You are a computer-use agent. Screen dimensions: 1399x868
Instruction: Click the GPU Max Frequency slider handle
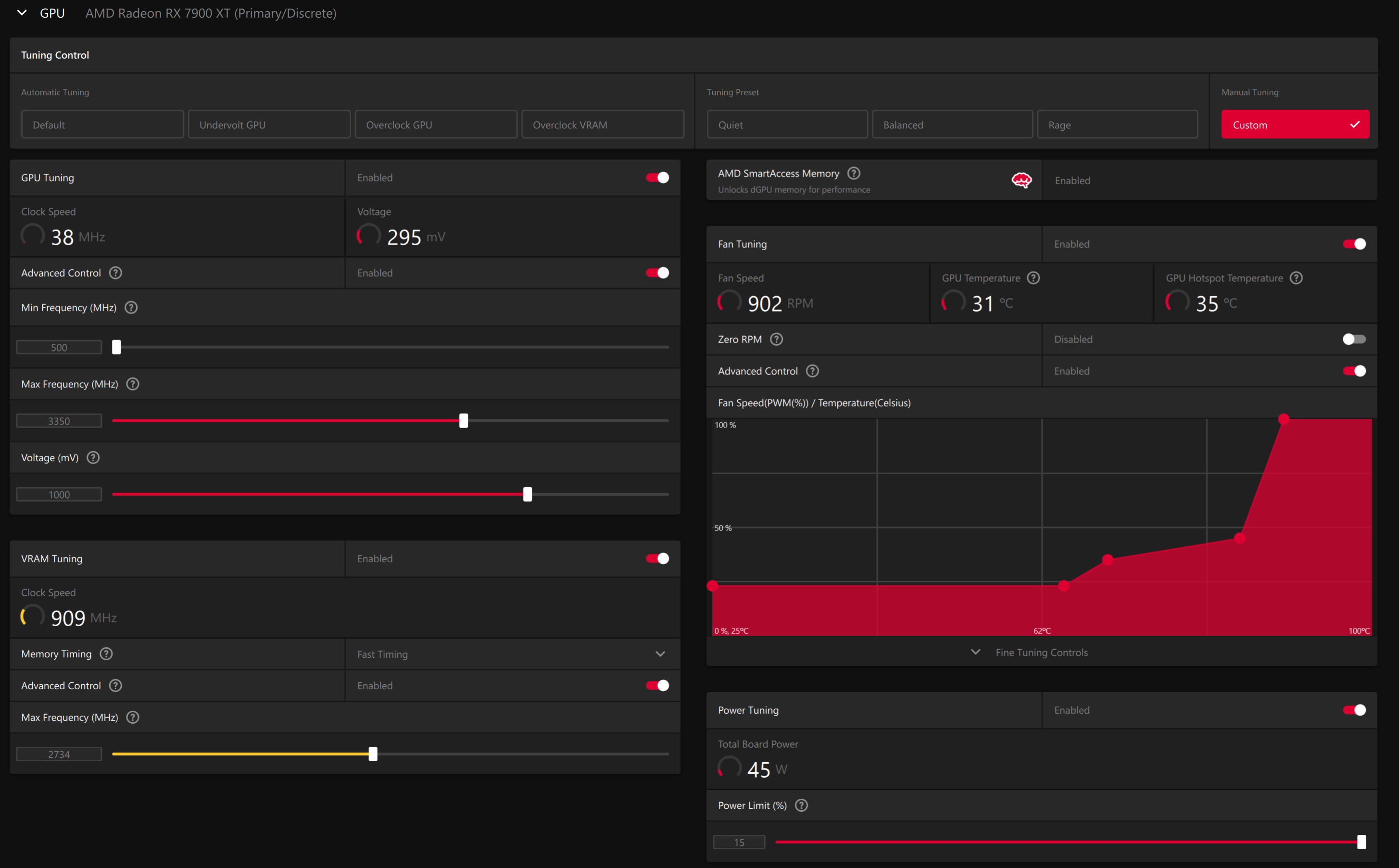click(464, 421)
